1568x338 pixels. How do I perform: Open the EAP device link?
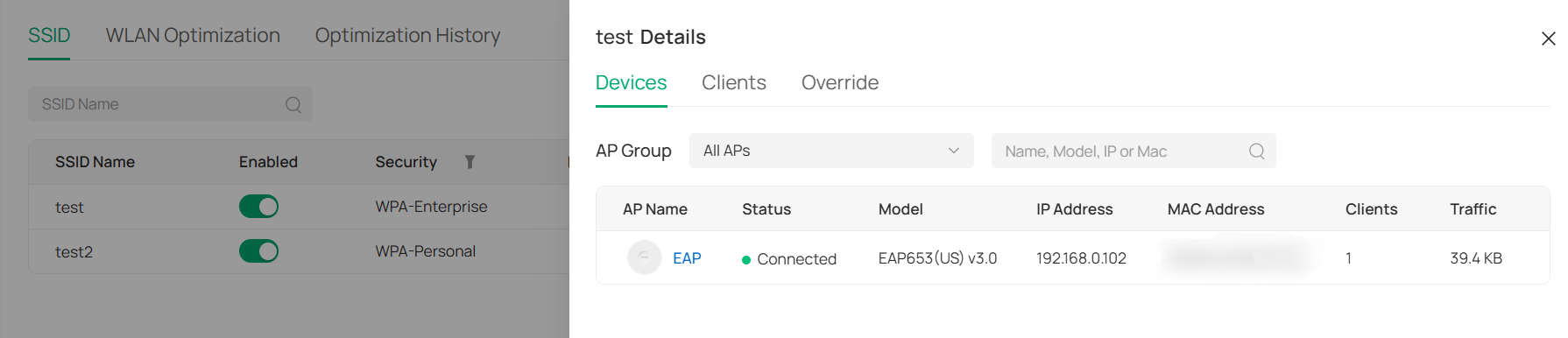click(687, 258)
